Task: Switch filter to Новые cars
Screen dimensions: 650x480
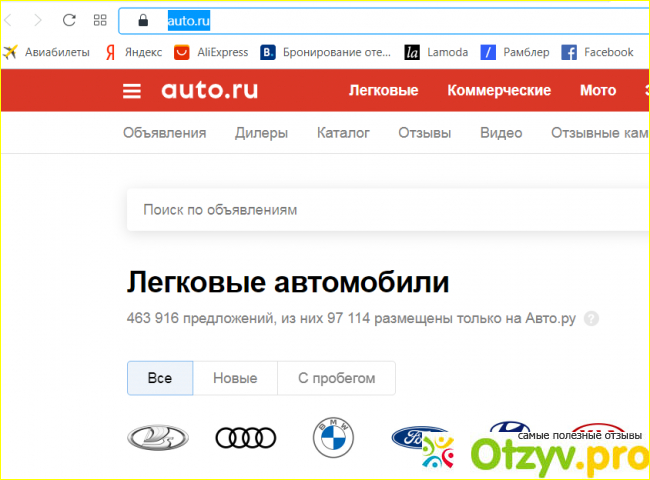Action: (235, 378)
